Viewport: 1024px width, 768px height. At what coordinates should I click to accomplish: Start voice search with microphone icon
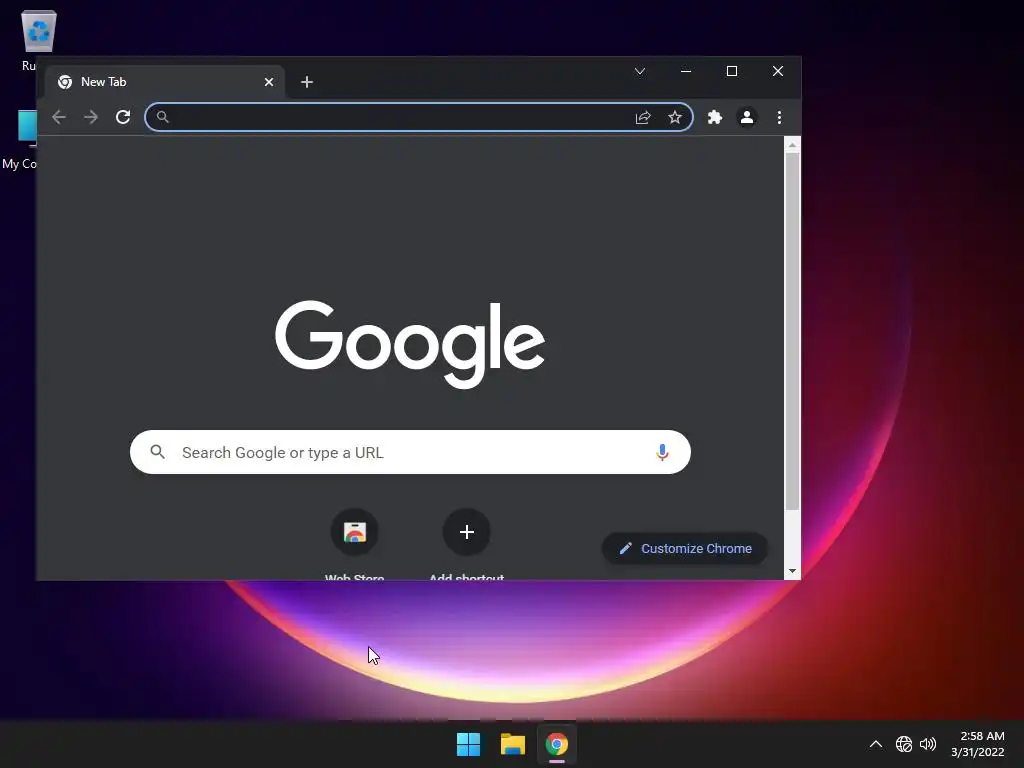(662, 452)
